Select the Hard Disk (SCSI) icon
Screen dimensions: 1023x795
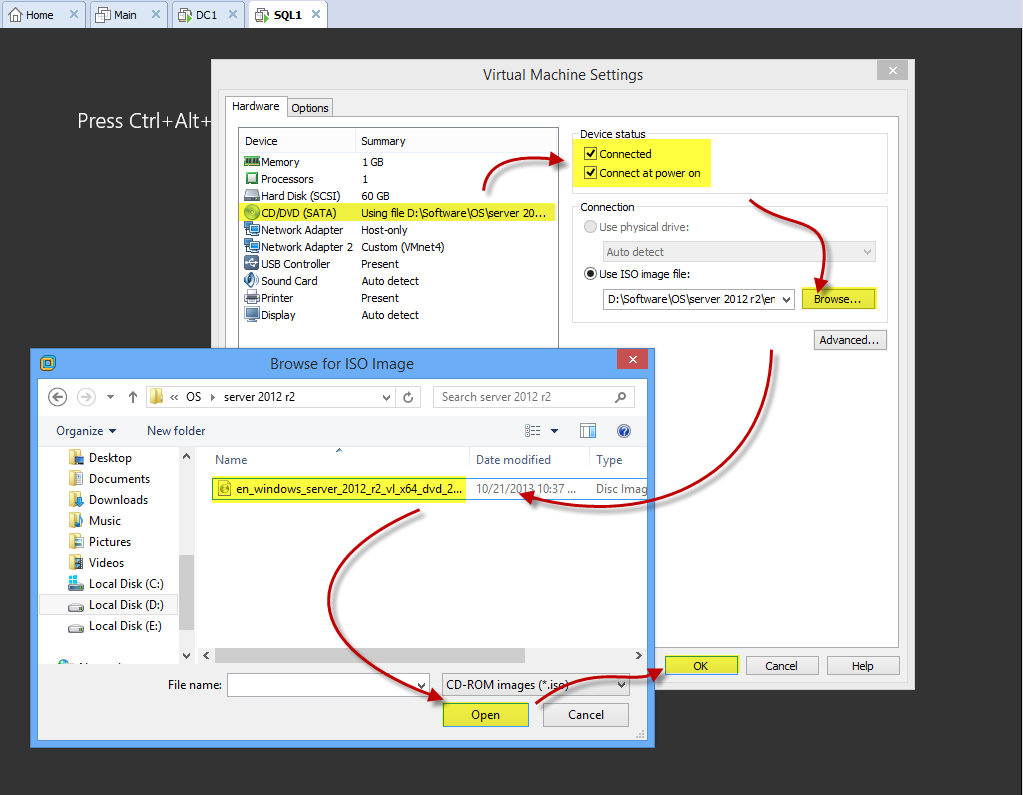coord(252,195)
